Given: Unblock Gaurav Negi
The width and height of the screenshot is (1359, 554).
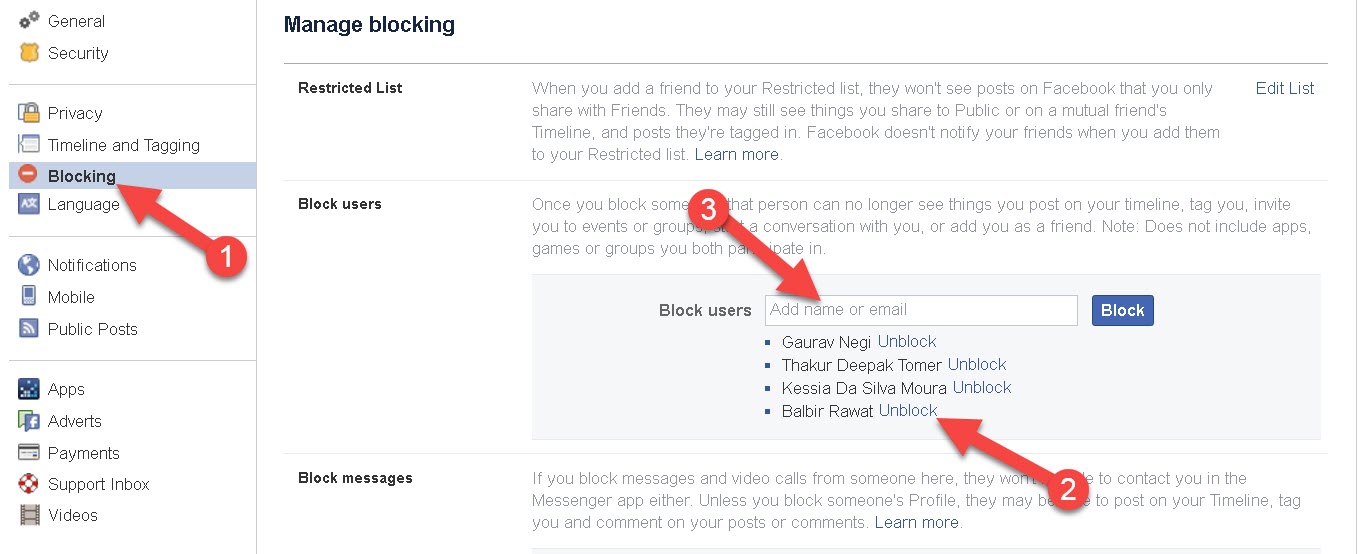Looking at the screenshot, I should pyautogui.click(x=906, y=341).
